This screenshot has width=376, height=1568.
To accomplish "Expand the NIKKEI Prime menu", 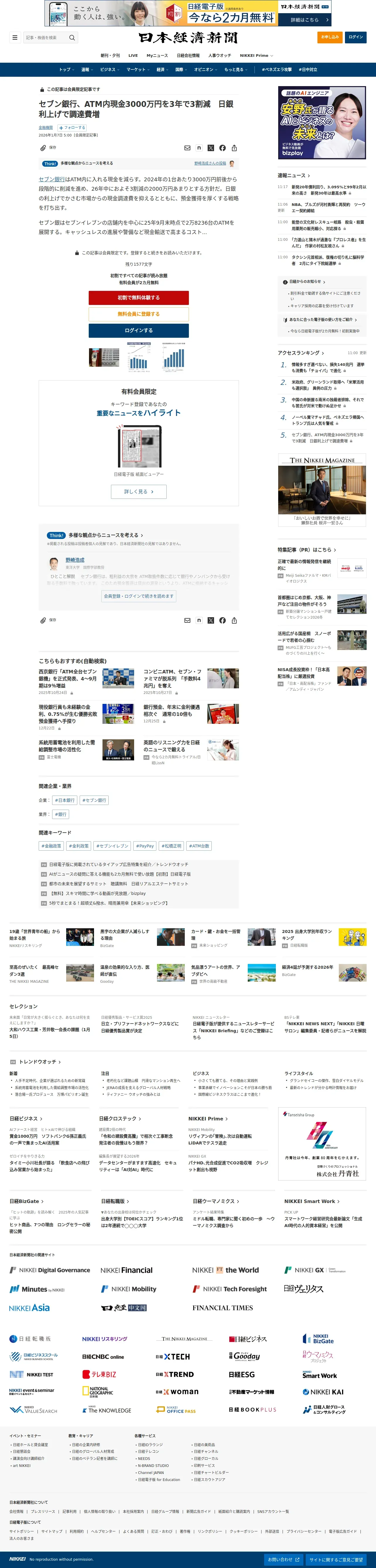I will pyautogui.click(x=256, y=55).
